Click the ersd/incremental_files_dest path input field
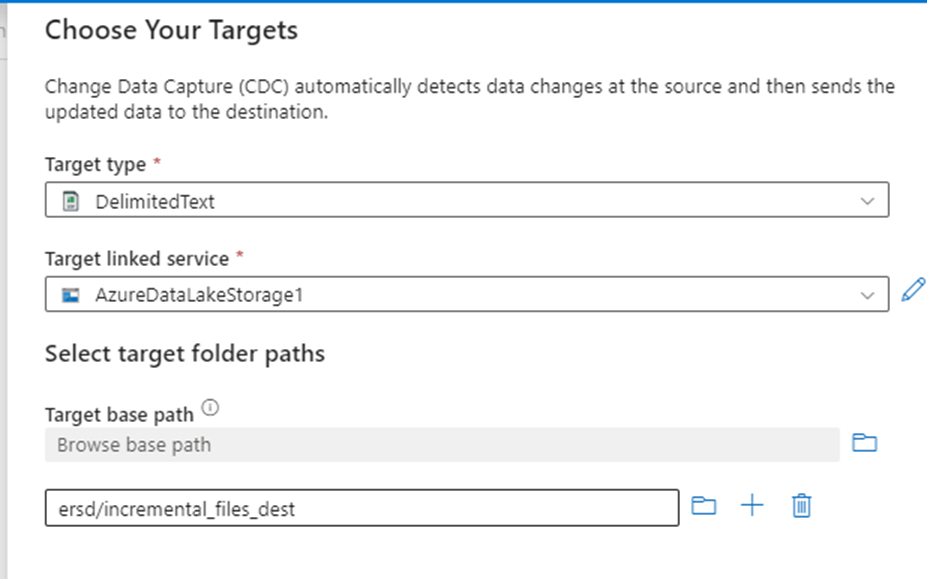This screenshot has width=927, height=579. [362, 507]
